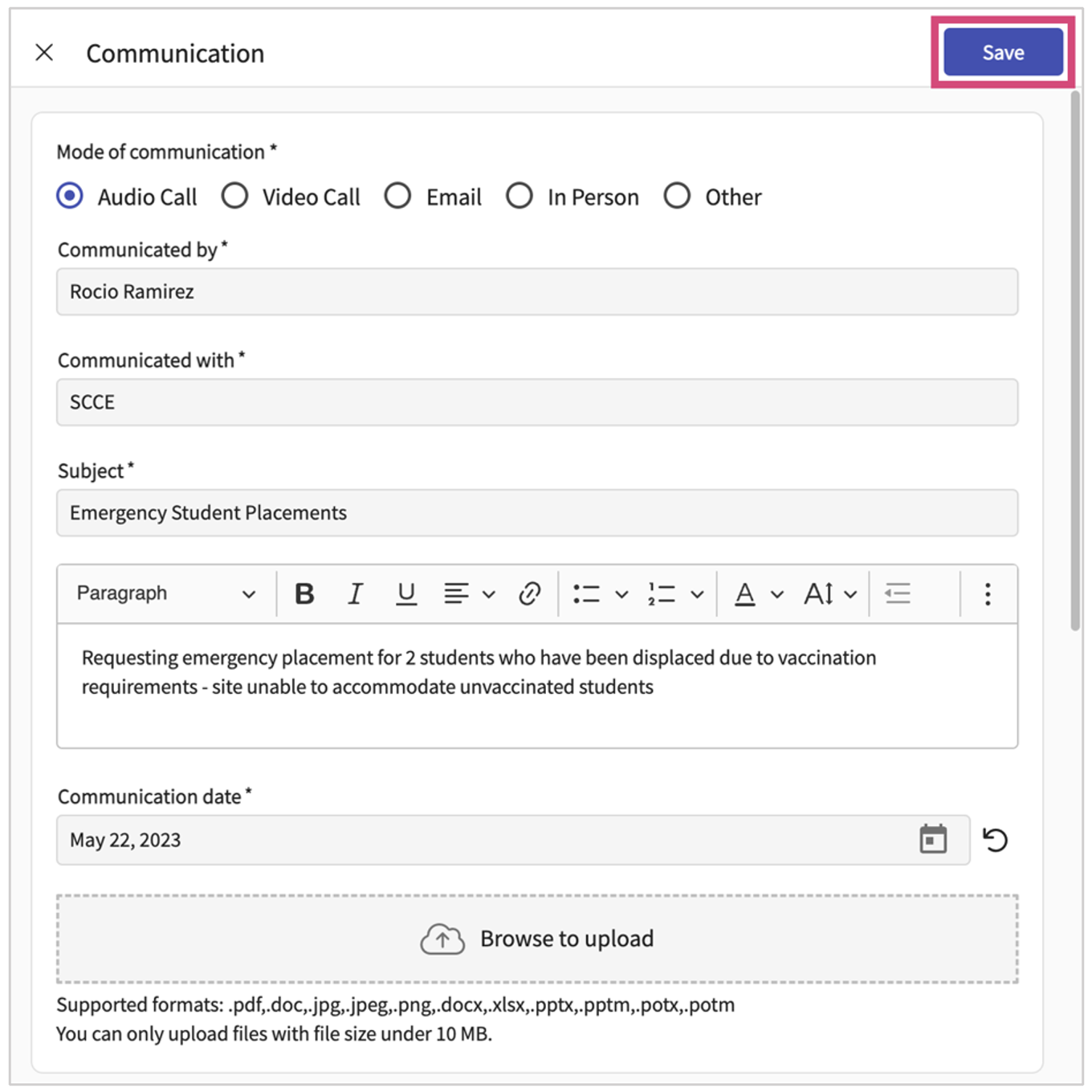Click the decrease indent icon

897,594
